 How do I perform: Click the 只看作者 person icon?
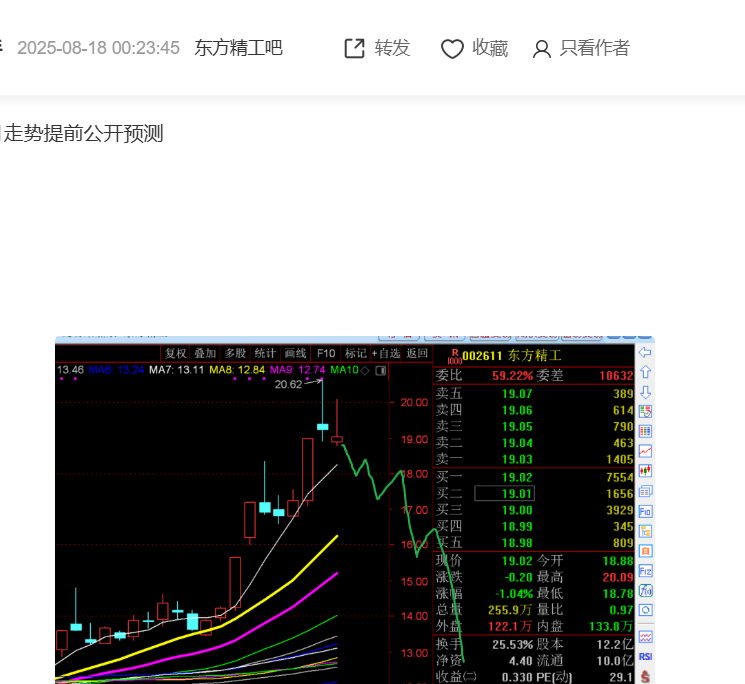tap(541, 49)
